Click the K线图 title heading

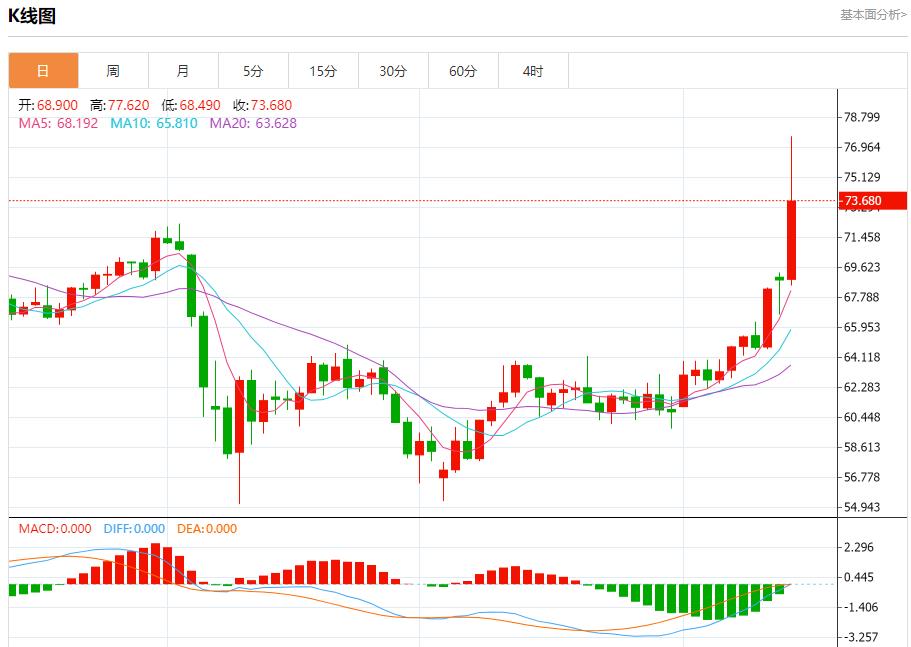(32, 16)
